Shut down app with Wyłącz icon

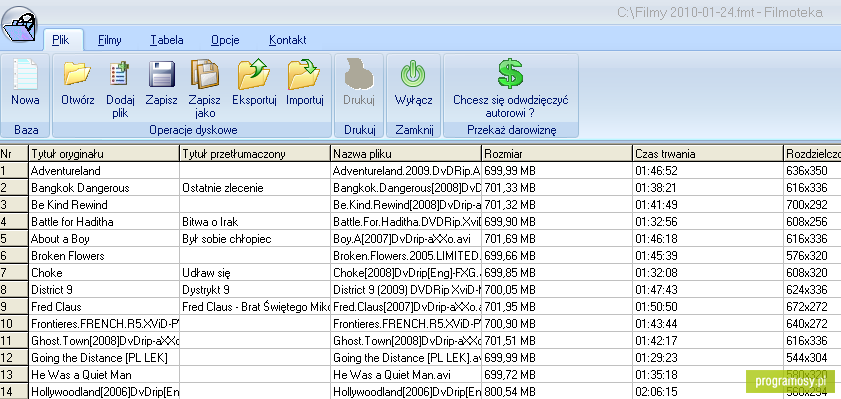coord(413,74)
